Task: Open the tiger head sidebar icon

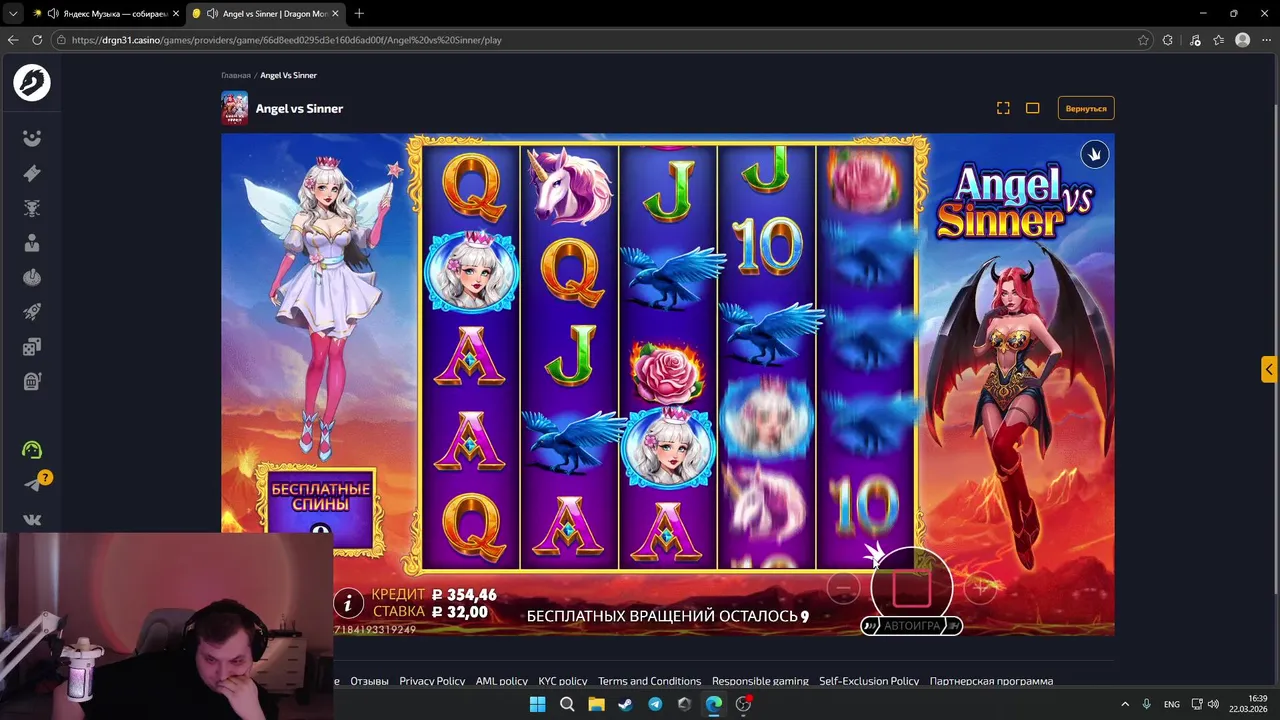Action: [x=32, y=208]
